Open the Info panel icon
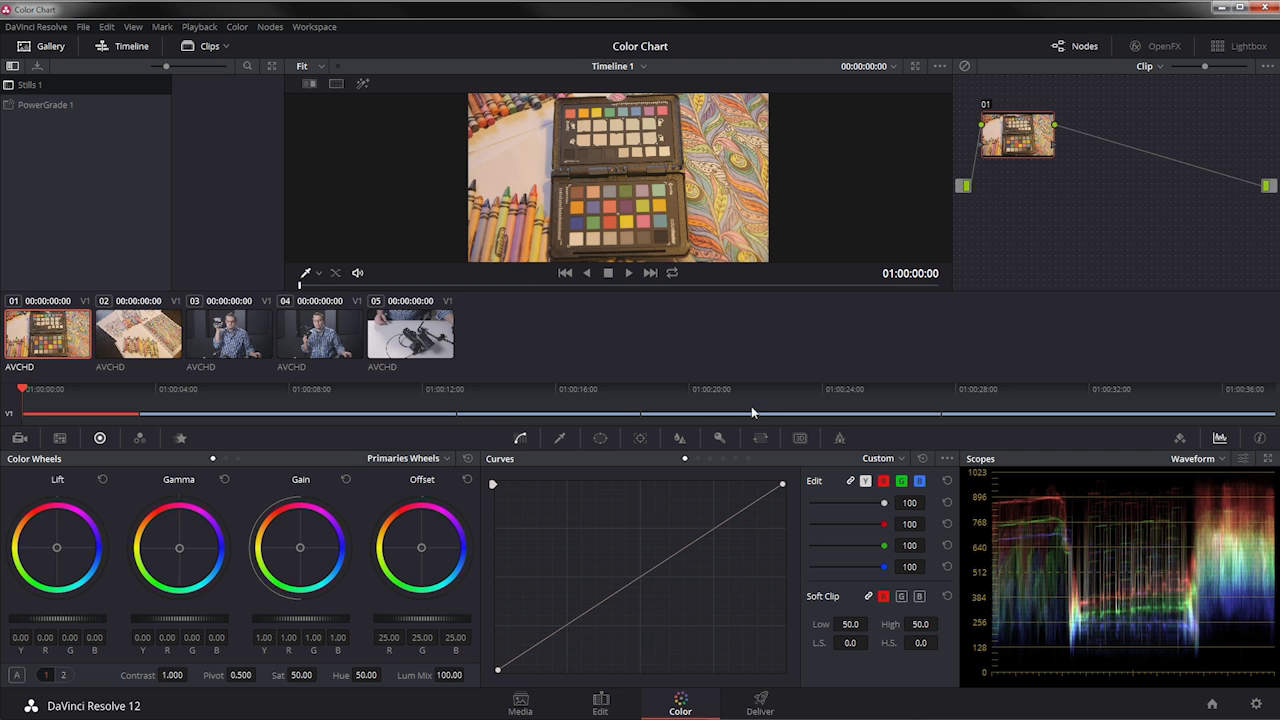This screenshot has width=1280, height=720. pyautogui.click(x=1260, y=438)
